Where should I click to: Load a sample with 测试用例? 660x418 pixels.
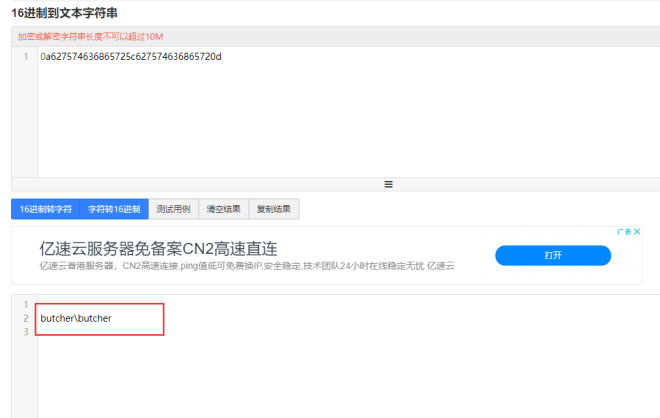173,209
